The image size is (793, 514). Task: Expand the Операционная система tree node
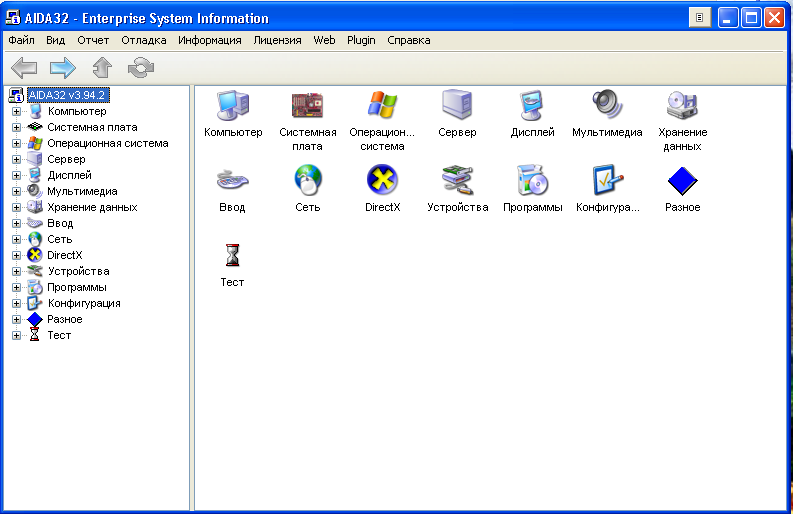[x=16, y=143]
